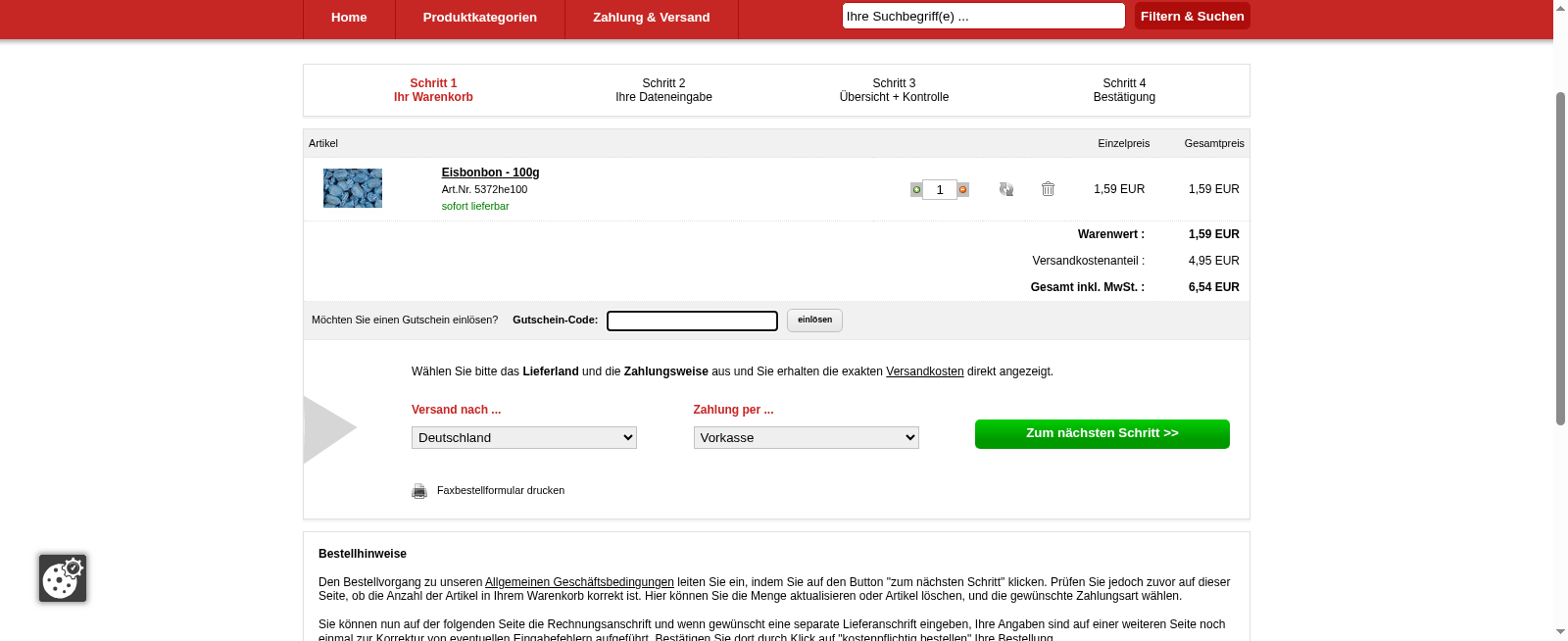Screen dimensions: 1568x641
Task: Go to the Home menu item
Action: 349,18
